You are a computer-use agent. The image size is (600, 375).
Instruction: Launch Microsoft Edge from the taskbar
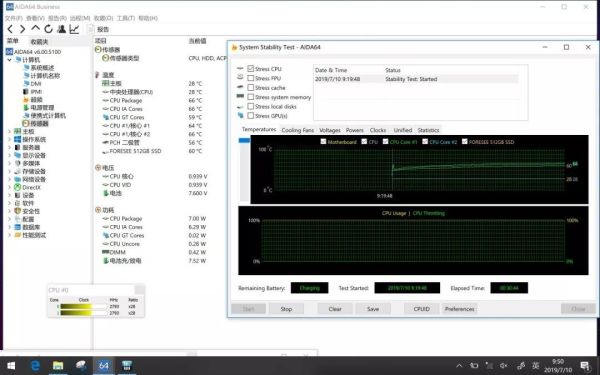pos(35,366)
